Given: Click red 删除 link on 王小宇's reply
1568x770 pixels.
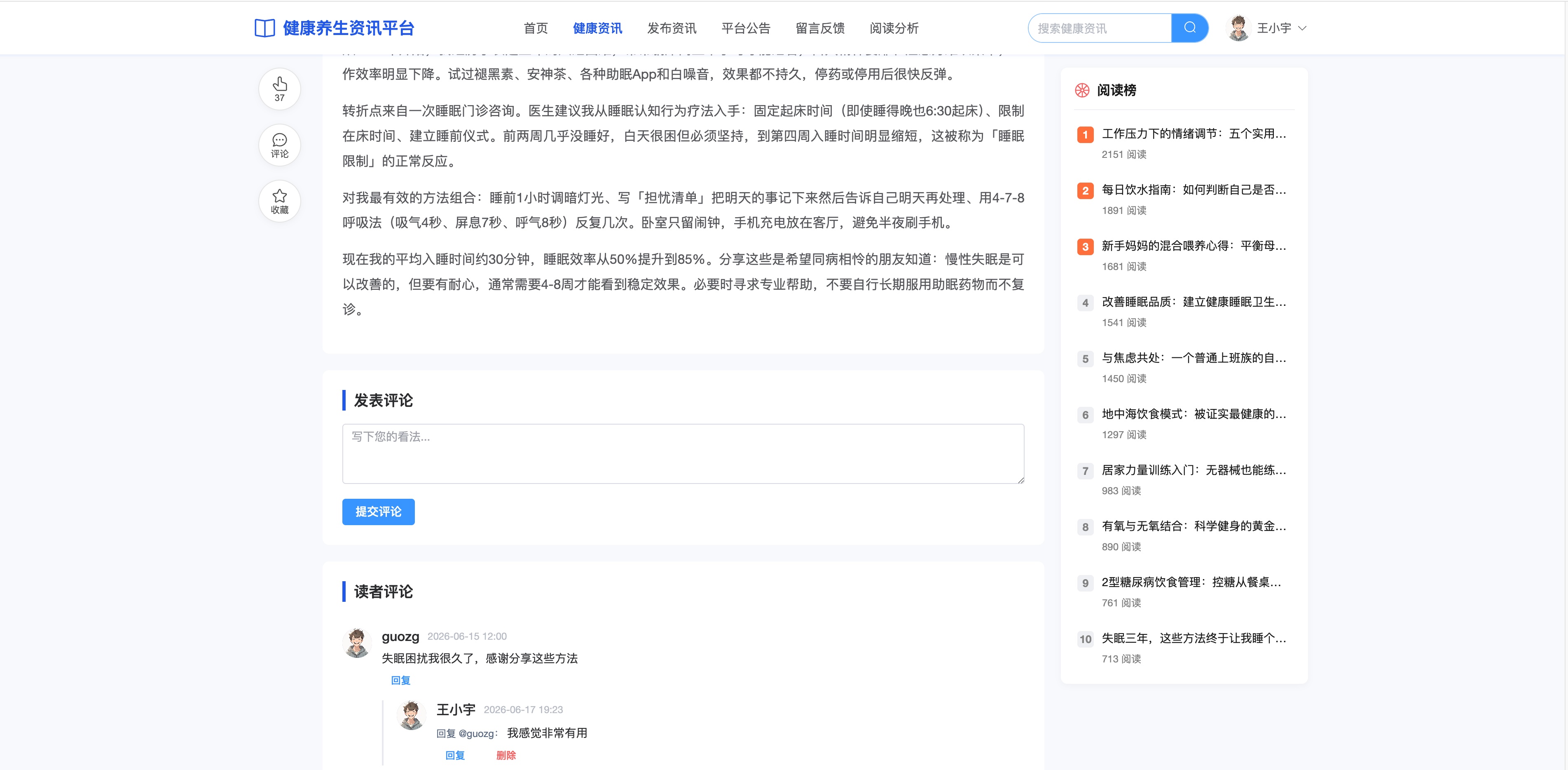Looking at the screenshot, I should [x=506, y=756].
